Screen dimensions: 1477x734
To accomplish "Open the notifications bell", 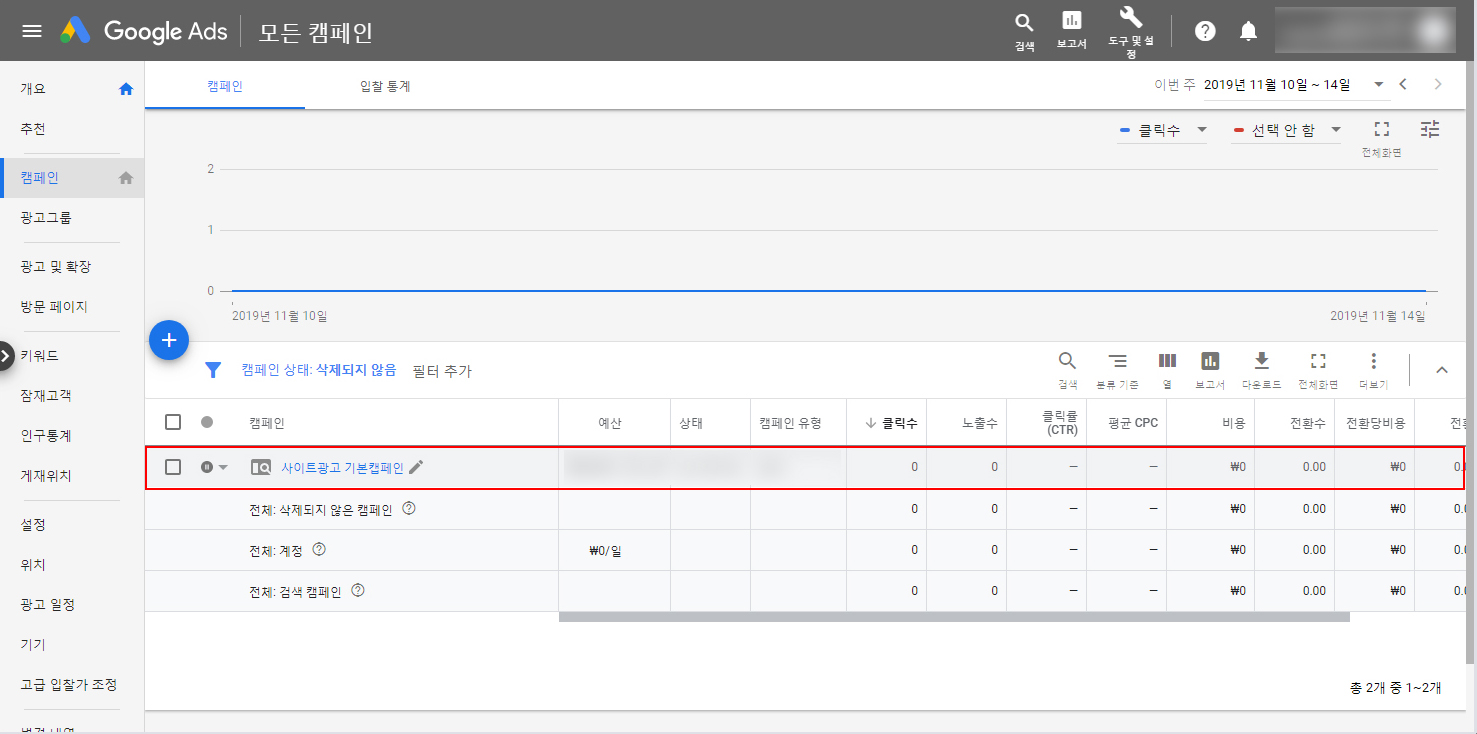I will click(x=1248, y=31).
